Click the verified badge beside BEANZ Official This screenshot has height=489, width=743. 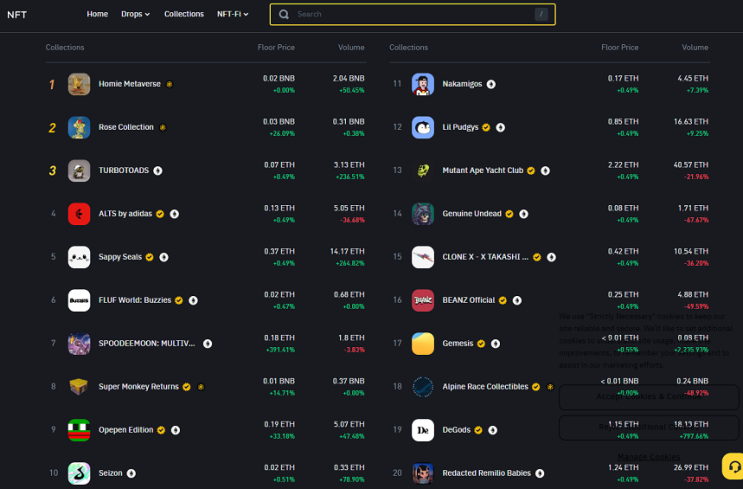(503, 300)
